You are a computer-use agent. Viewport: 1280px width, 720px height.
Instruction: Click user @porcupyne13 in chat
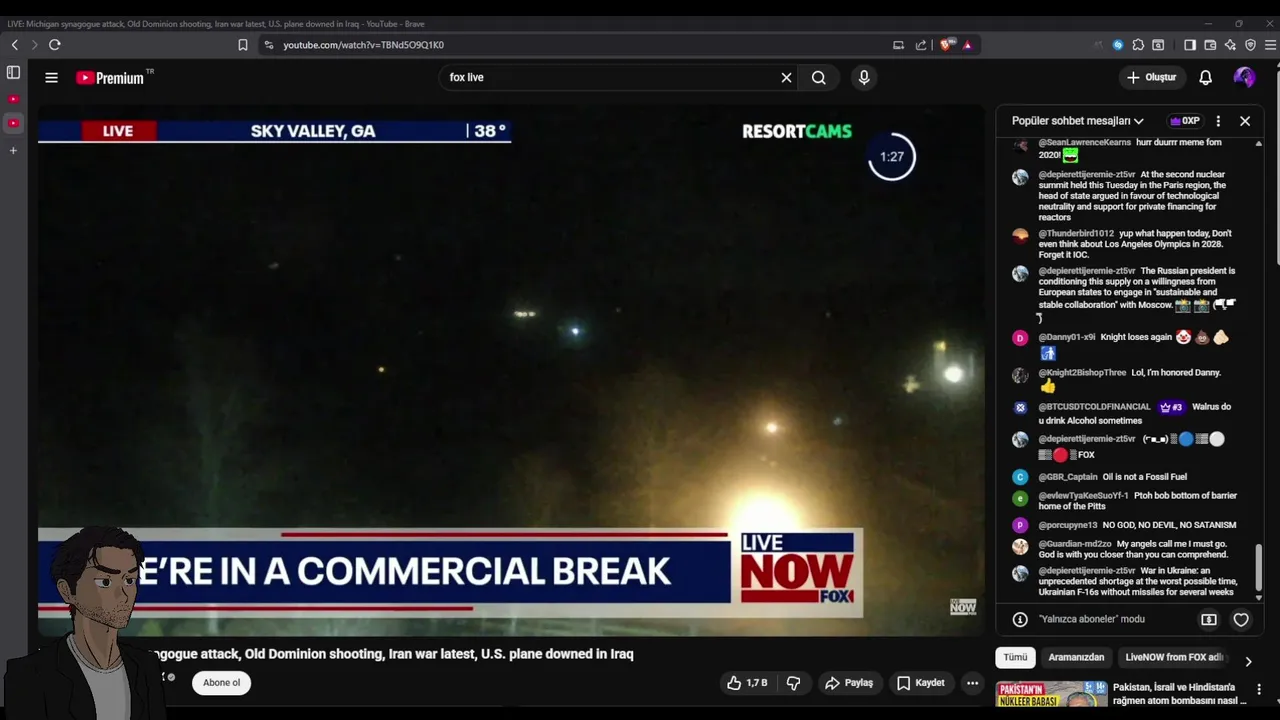coord(1068,525)
